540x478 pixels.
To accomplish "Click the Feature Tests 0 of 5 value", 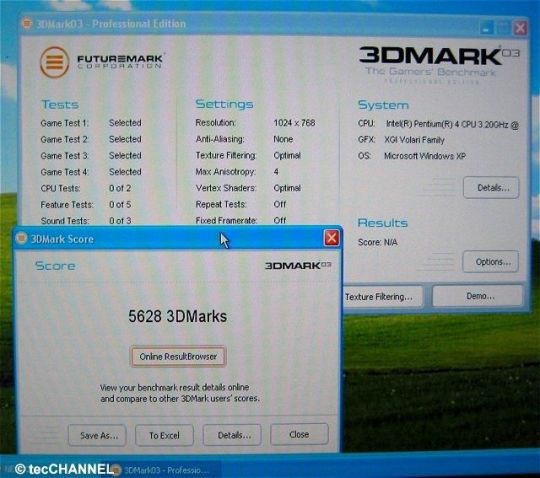I will pos(120,205).
